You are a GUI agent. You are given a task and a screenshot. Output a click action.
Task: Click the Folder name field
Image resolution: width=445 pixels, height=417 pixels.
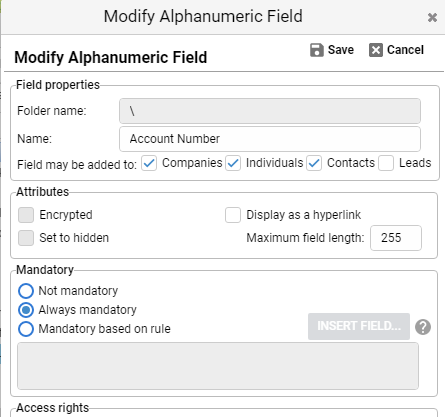(x=270, y=111)
